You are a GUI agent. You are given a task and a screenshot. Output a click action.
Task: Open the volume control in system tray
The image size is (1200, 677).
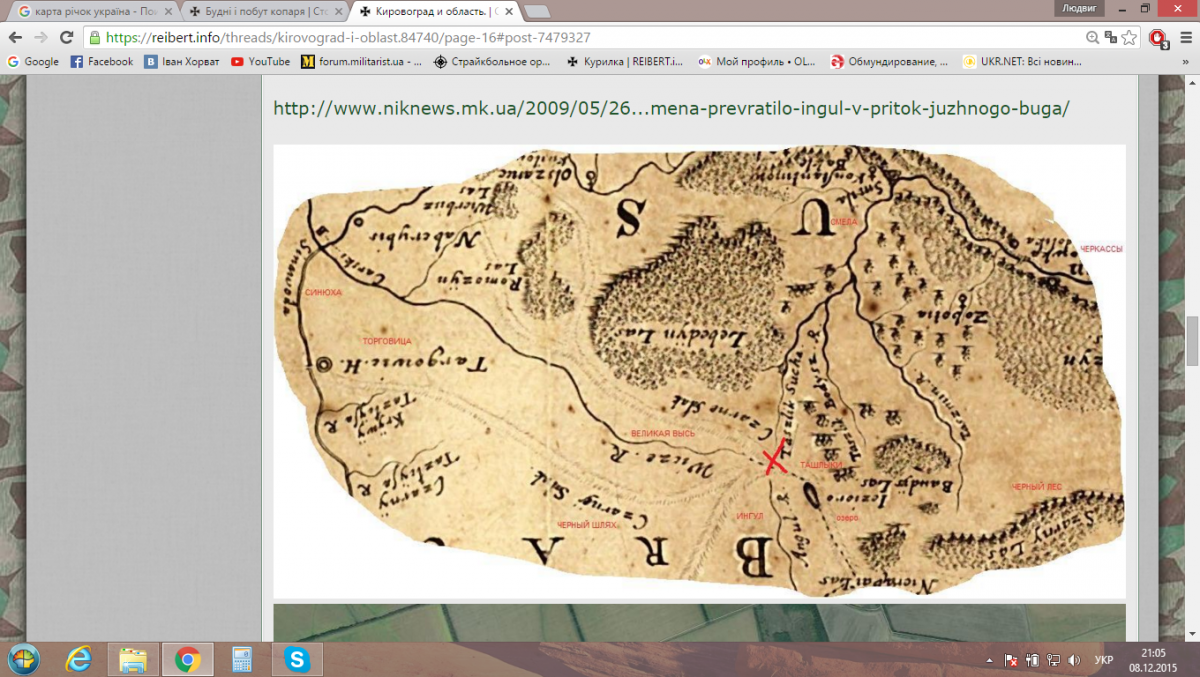[x=1074, y=660]
